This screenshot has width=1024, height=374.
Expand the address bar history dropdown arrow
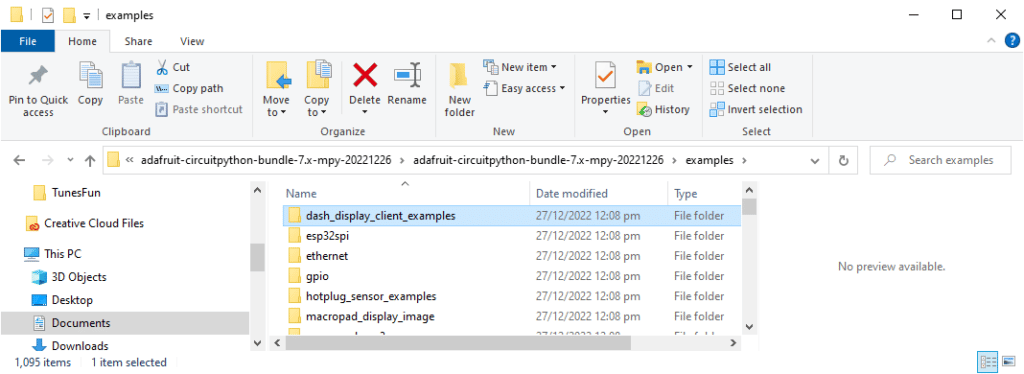tap(814, 160)
